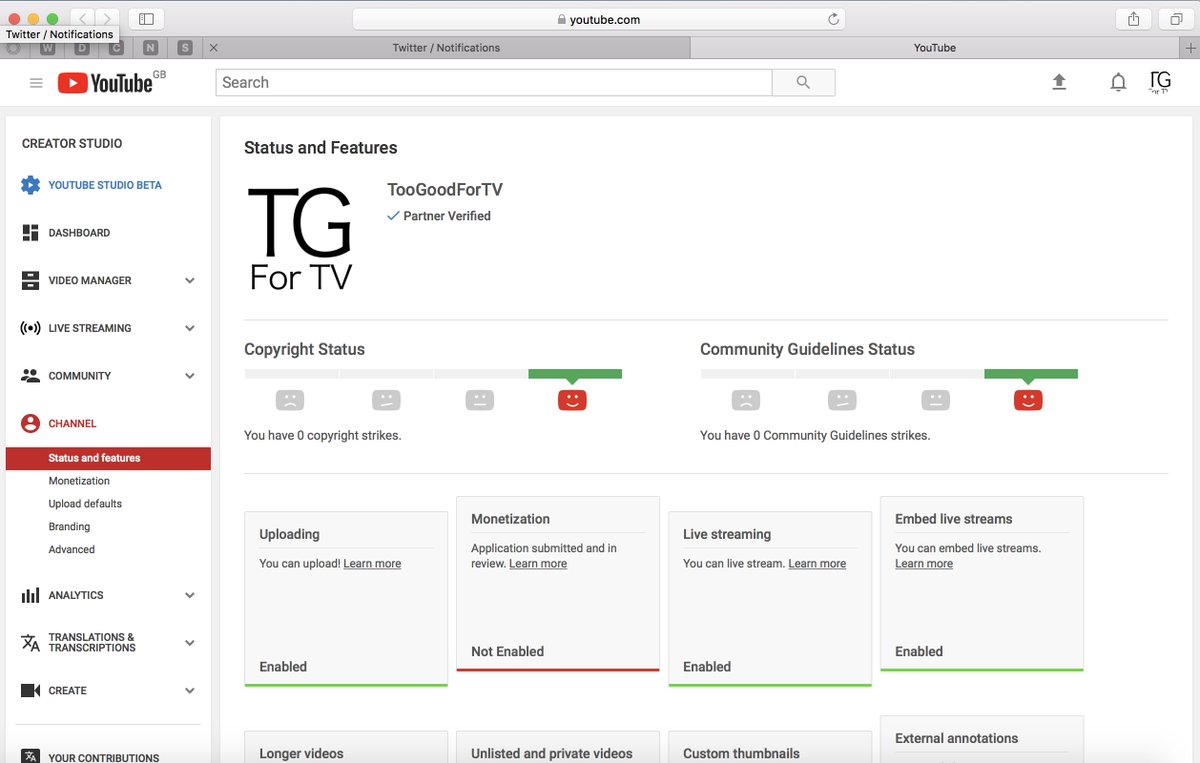
Task: Click the Live Streaming broadcast icon
Action: pyautogui.click(x=30, y=328)
